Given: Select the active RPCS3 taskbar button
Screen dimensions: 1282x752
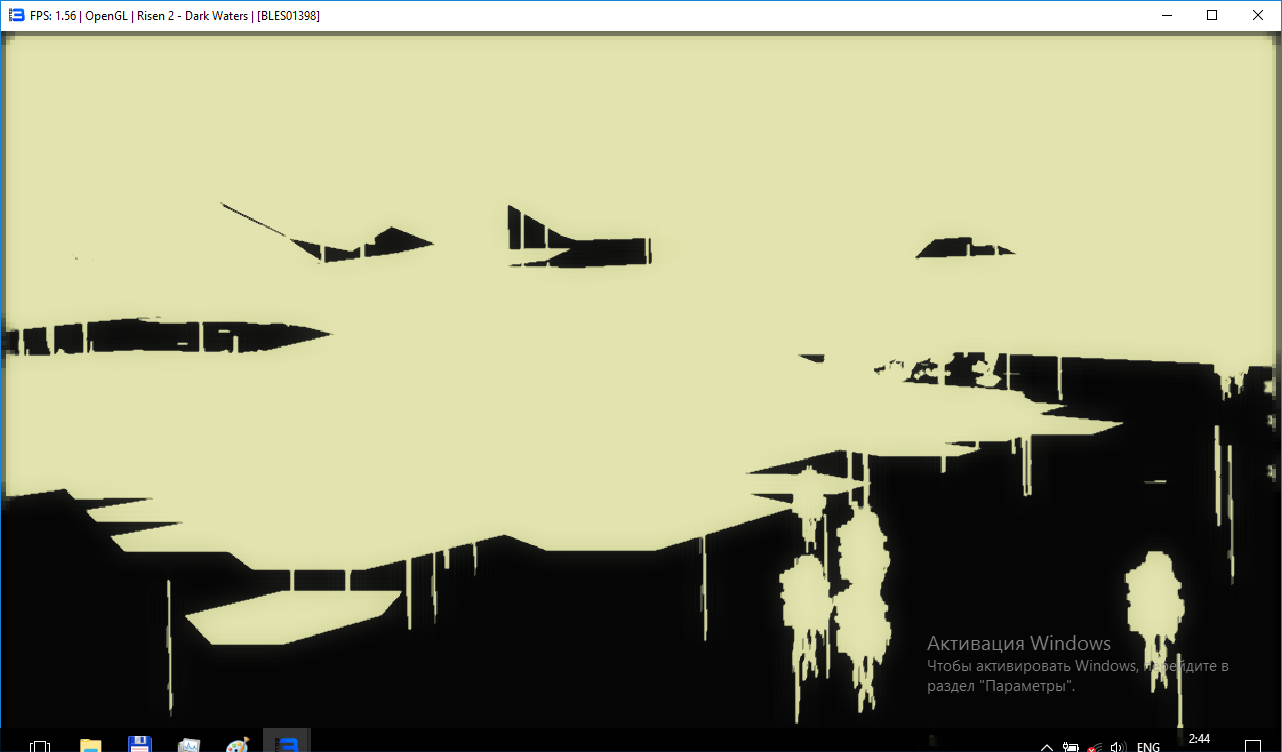Looking at the screenshot, I should click(287, 741).
